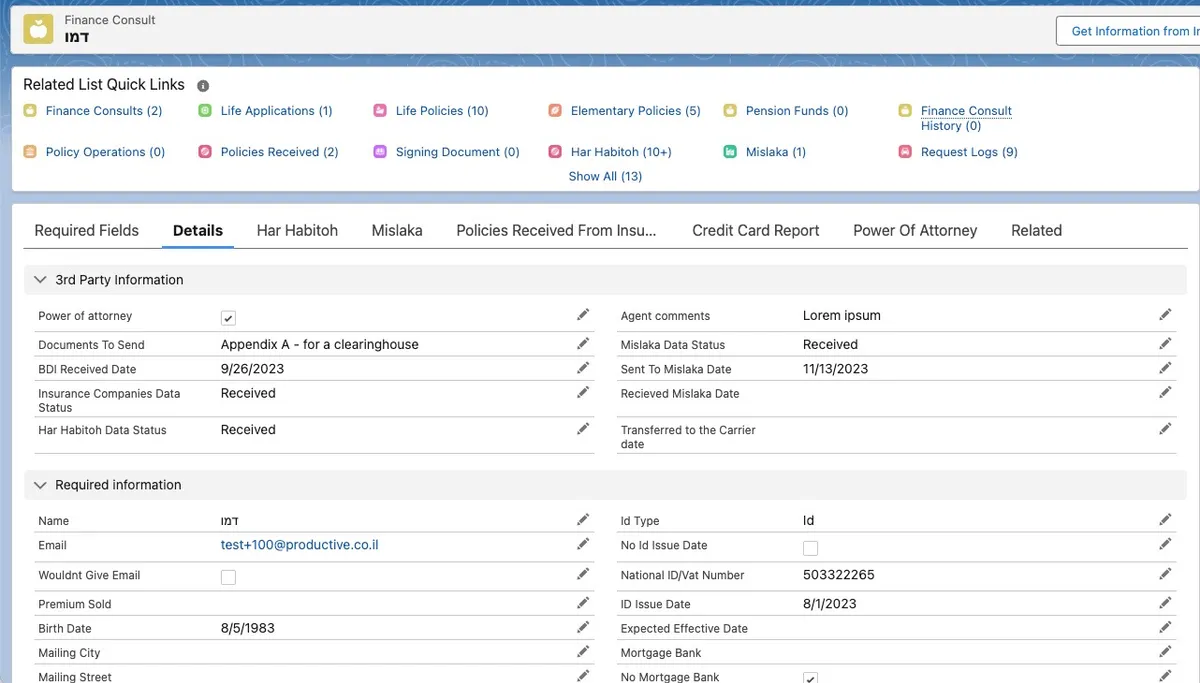Toggle the No Id Issue Date checkbox
Screen dimensions: 1200x683
[x=810, y=548]
